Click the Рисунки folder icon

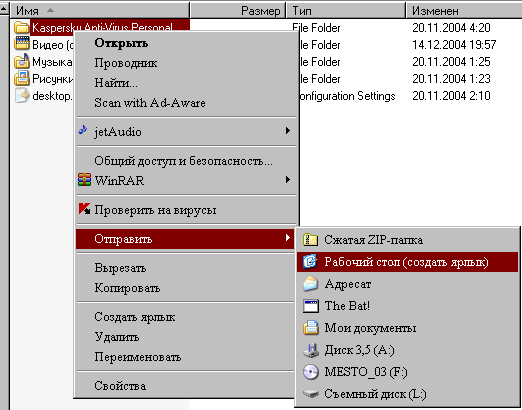point(22,78)
